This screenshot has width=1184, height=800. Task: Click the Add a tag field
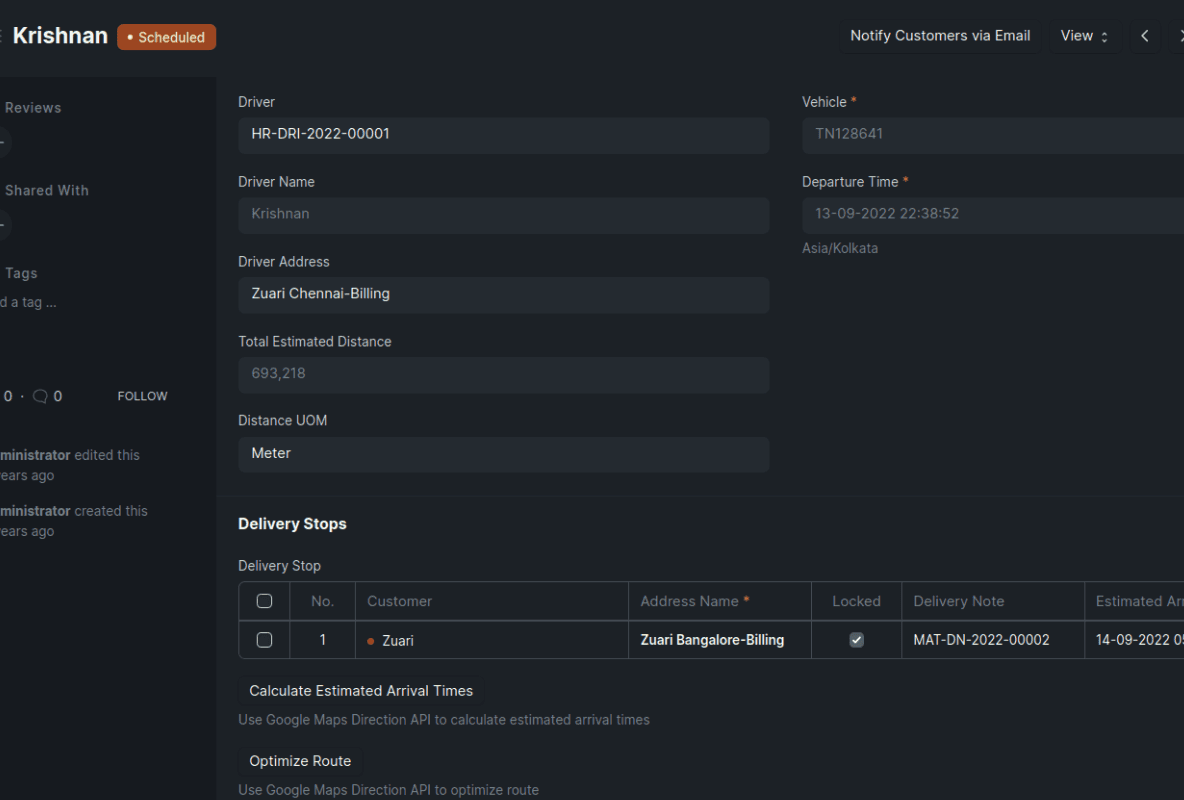pyautogui.click(x=30, y=302)
